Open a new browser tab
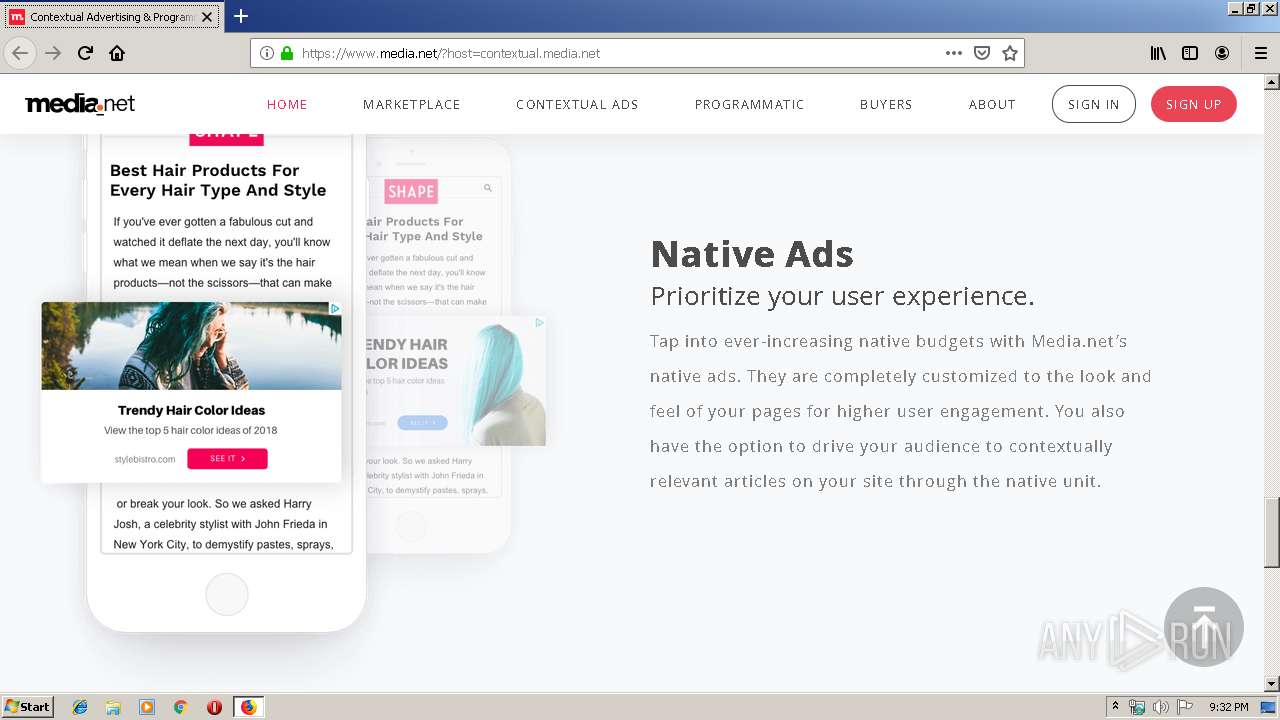Image resolution: width=1280 pixels, height=720 pixels. [241, 16]
